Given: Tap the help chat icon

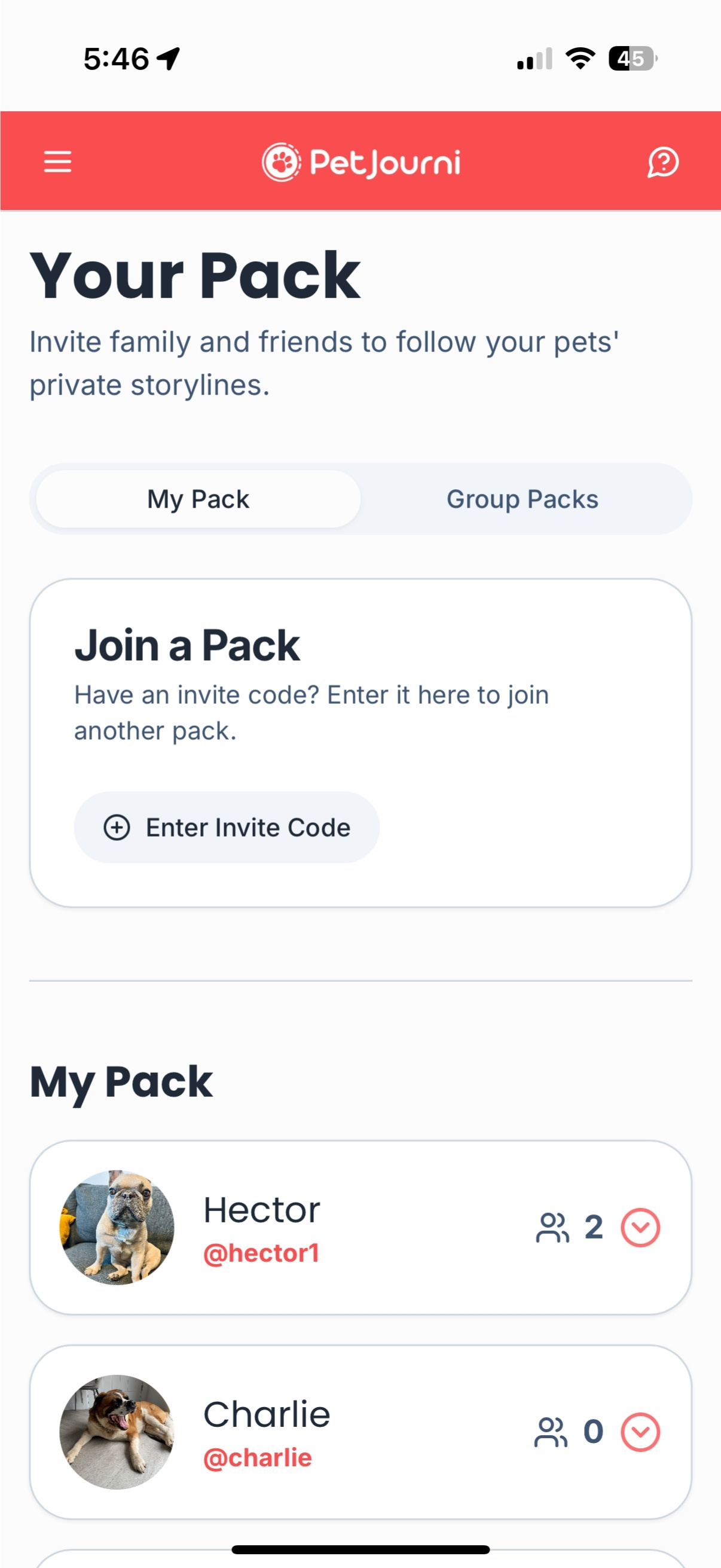Looking at the screenshot, I should coord(662,162).
